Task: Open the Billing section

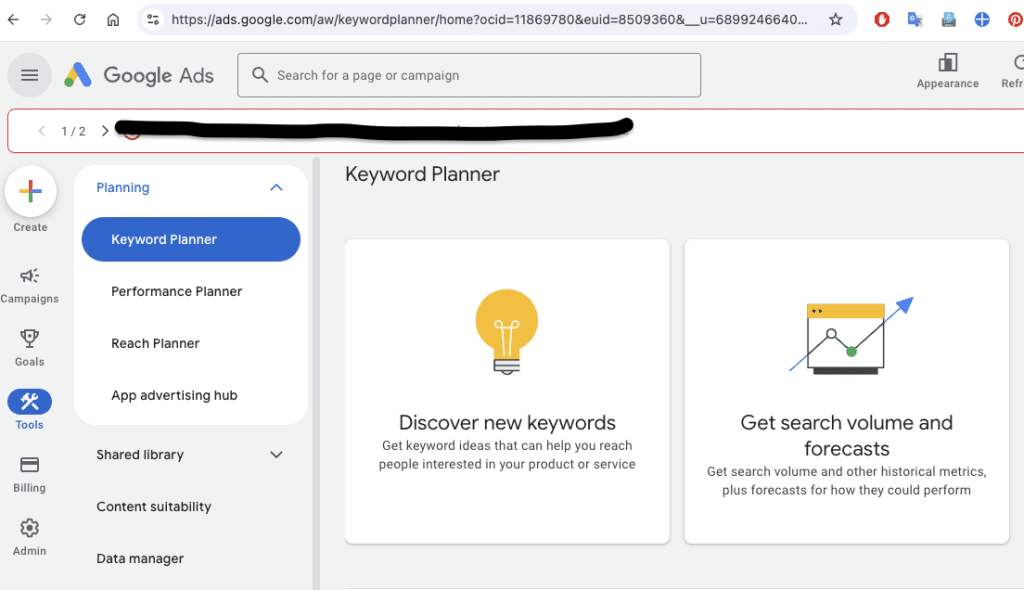Action: tap(29, 474)
